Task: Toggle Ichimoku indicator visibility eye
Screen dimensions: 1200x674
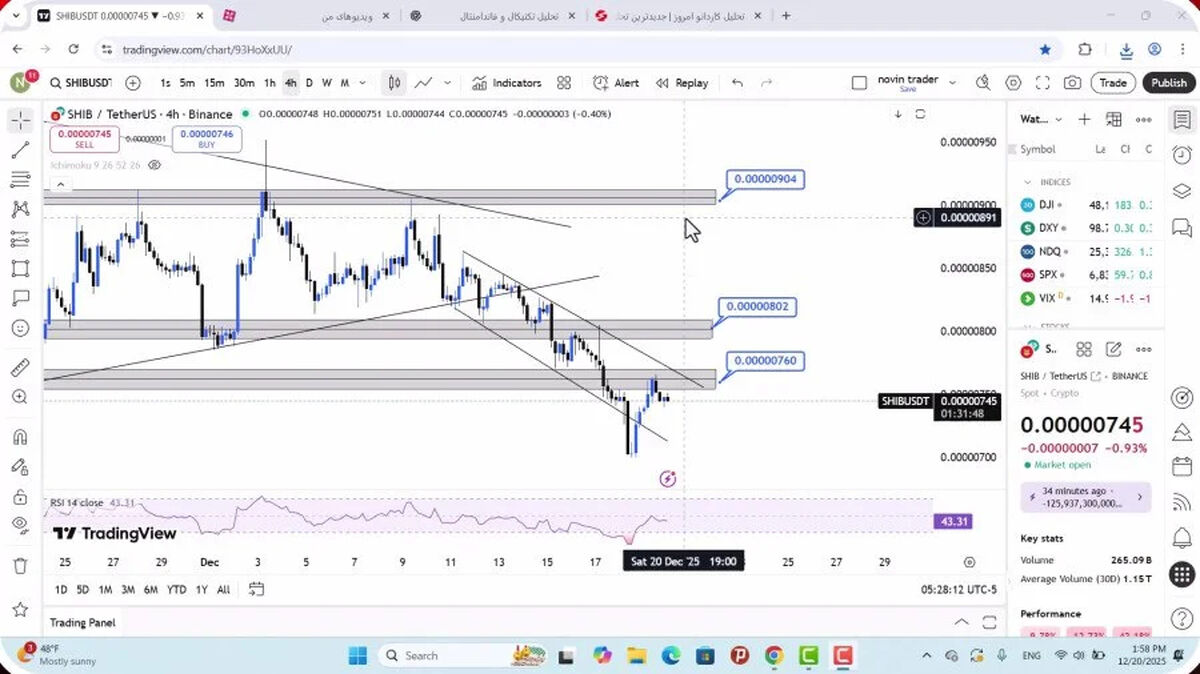Action: pyautogui.click(x=154, y=164)
